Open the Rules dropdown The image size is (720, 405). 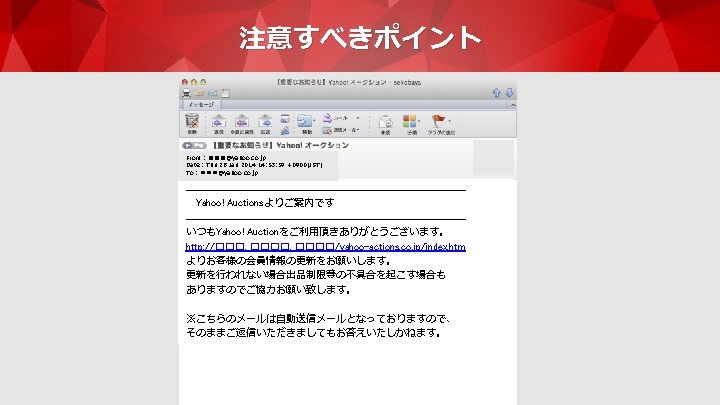(340, 118)
